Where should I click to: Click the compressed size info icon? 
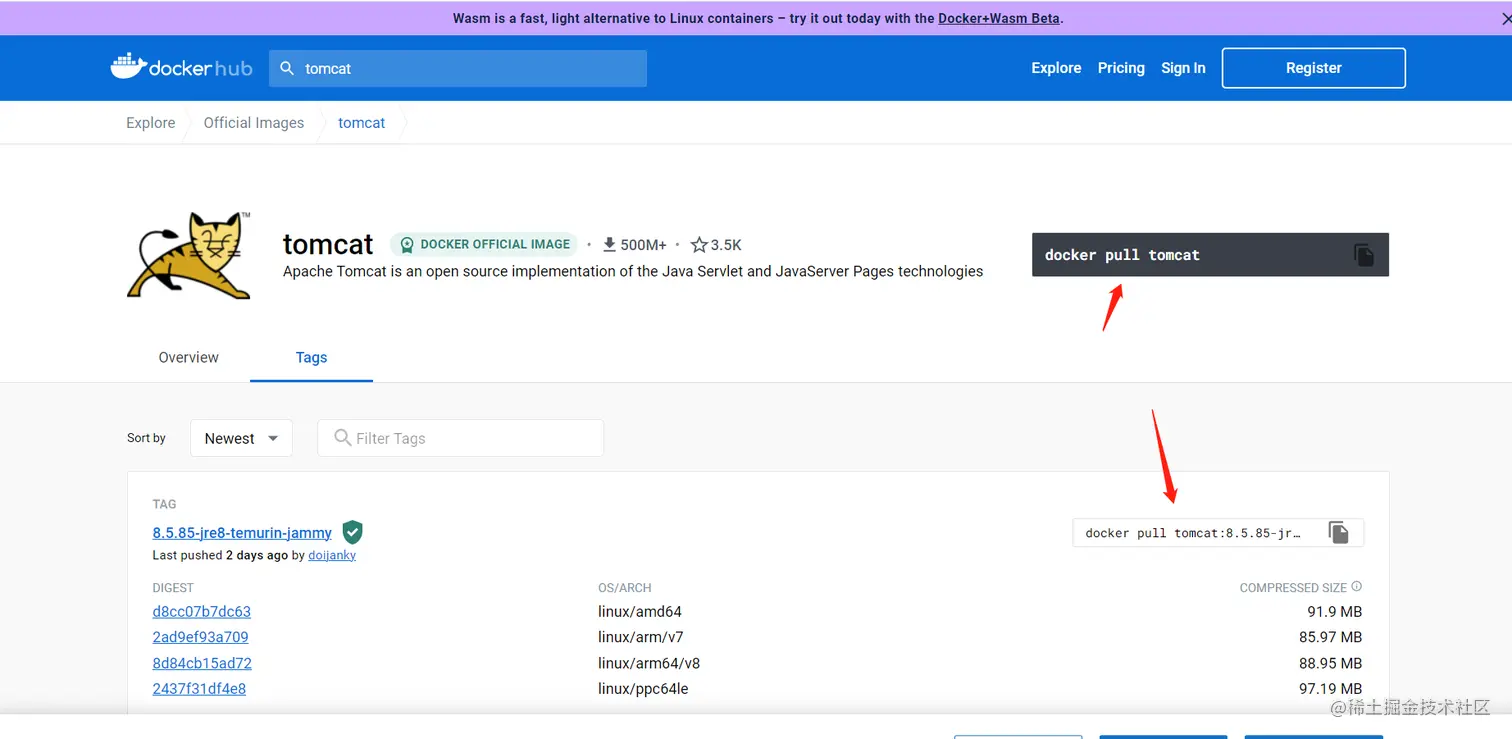[x=1357, y=587]
